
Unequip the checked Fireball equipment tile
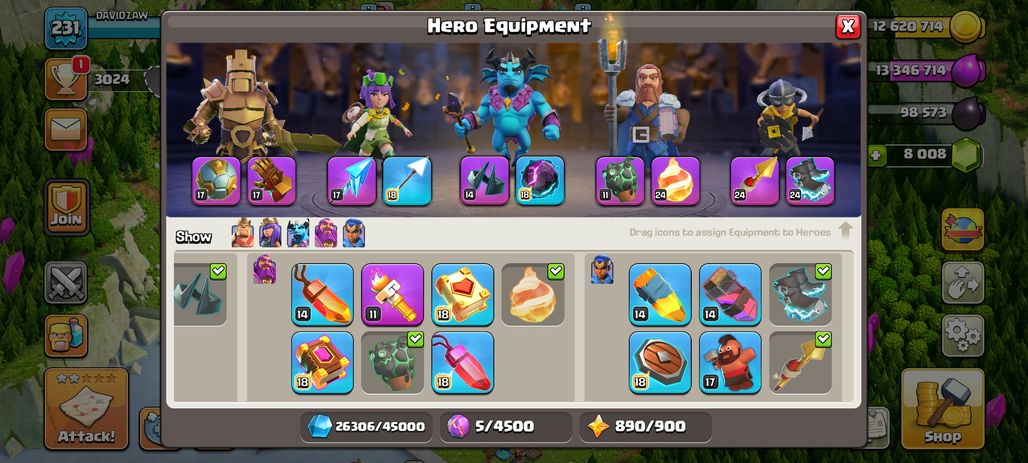[x=532, y=294]
